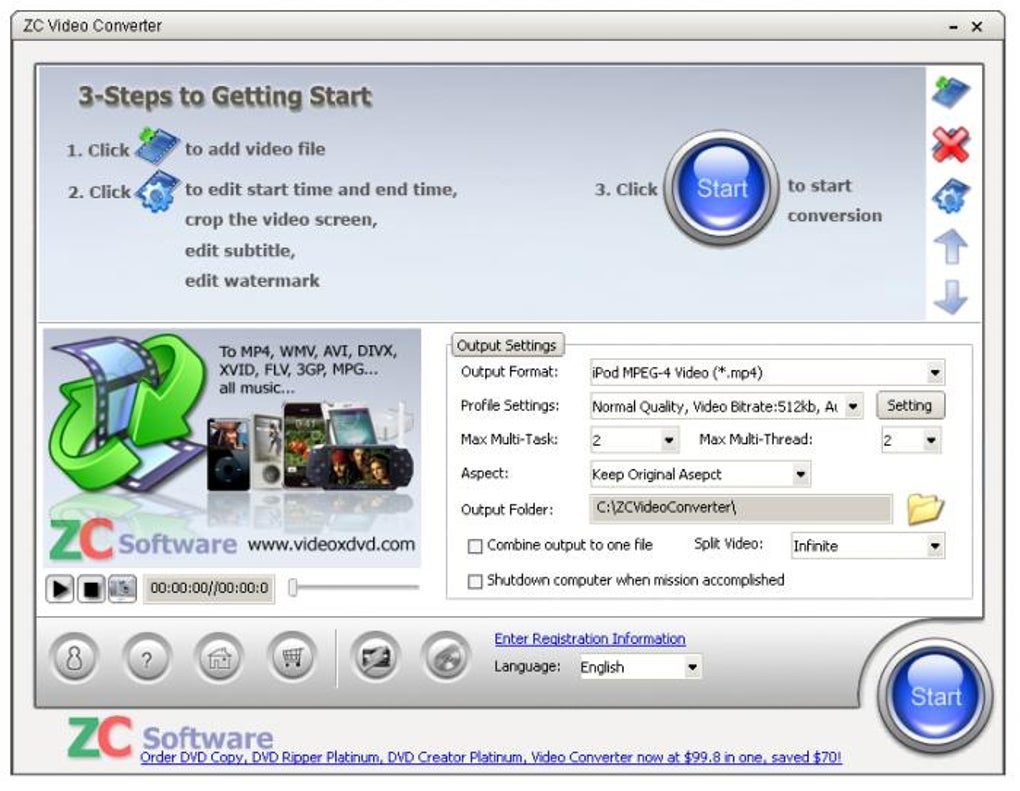This screenshot has width=1020, height=791.
Task: Click the preview seek slider handle
Action: 293,587
